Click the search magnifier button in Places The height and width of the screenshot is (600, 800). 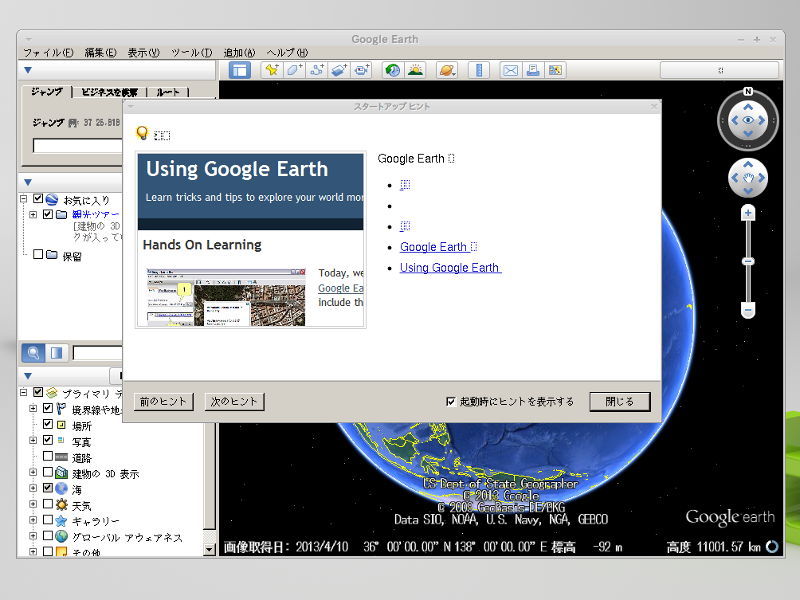(x=33, y=353)
